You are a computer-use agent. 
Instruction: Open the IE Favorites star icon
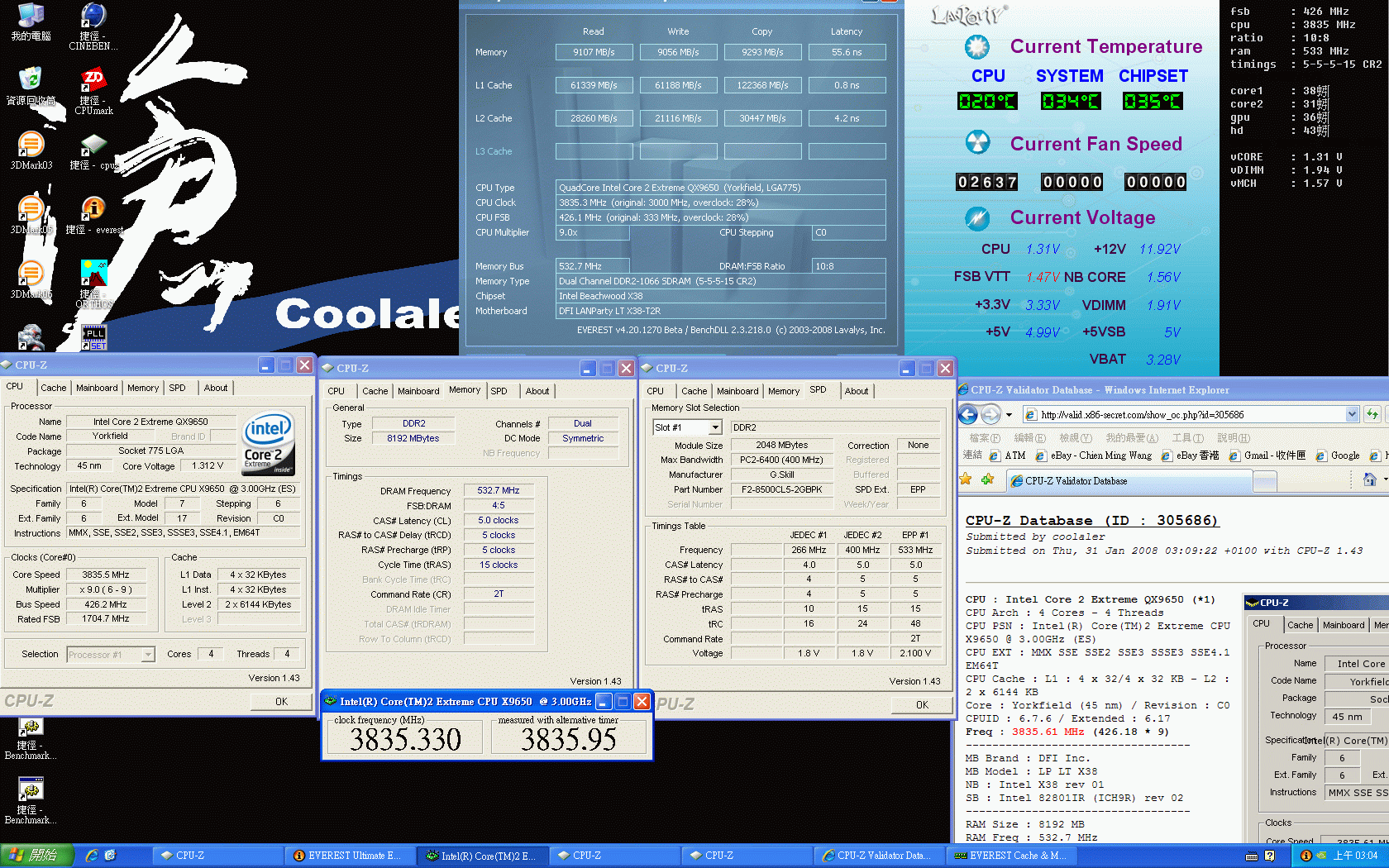click(966, 479)
